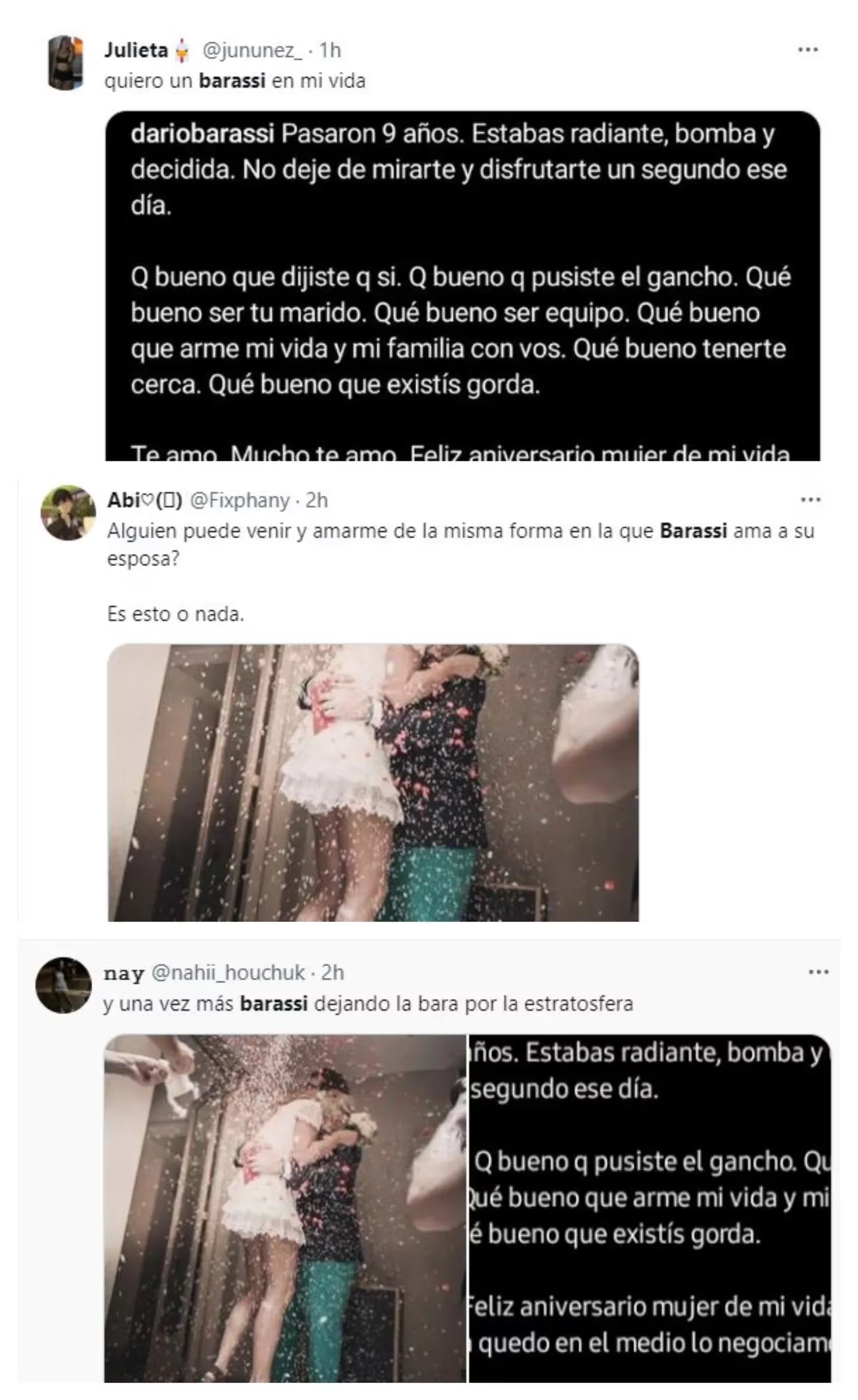
Task: Click Abi's round profile avatar
Action: [68, 513]
